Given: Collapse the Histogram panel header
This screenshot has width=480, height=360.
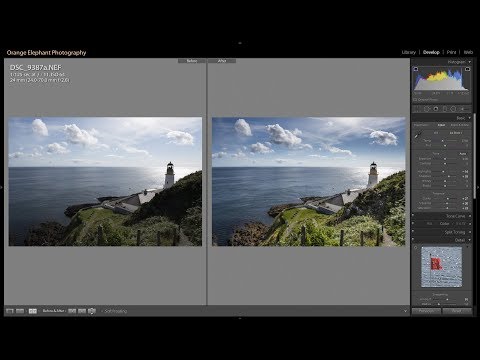Looking at the screenshot, I should click(470, 62).
